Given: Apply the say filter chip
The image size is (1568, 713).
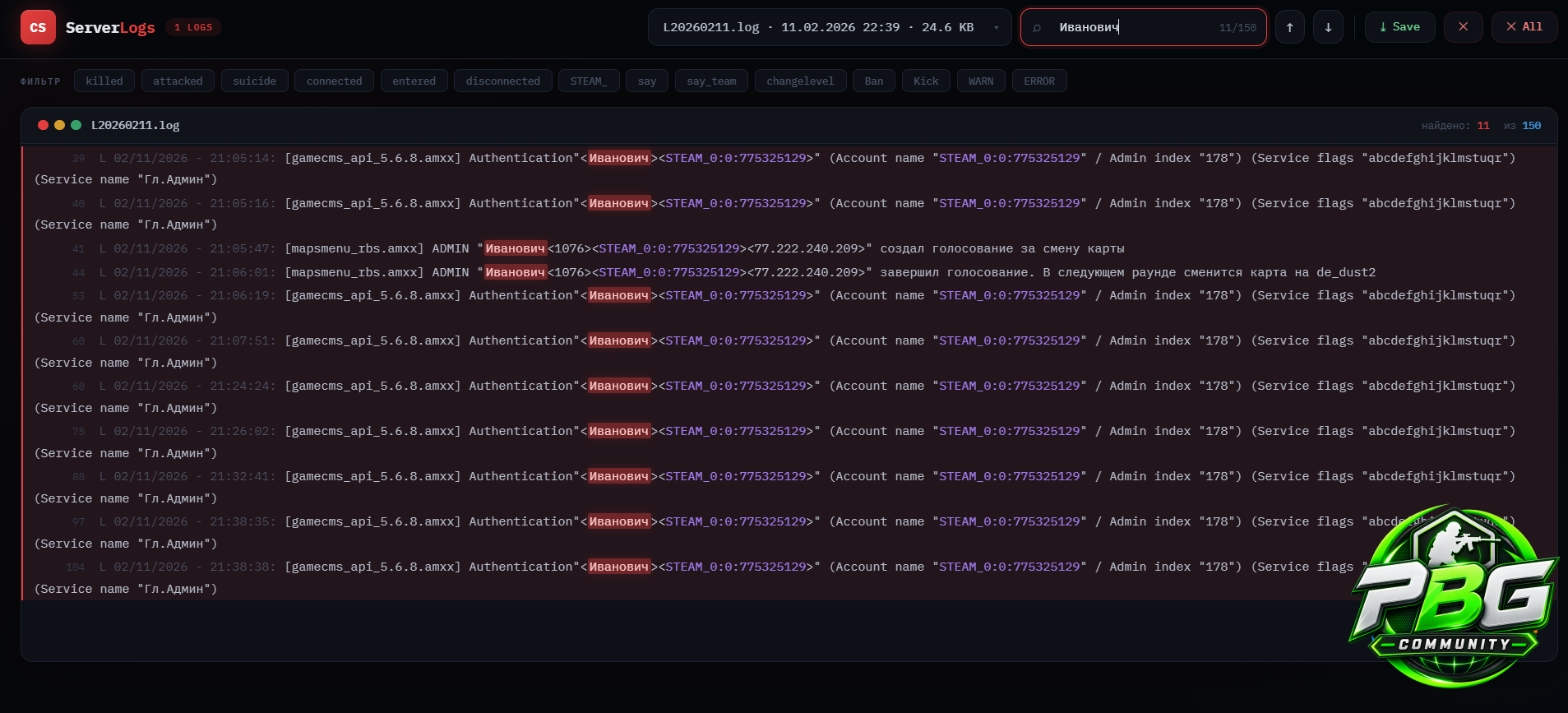Looking at the screenshot, I should (x=647, y=81).
